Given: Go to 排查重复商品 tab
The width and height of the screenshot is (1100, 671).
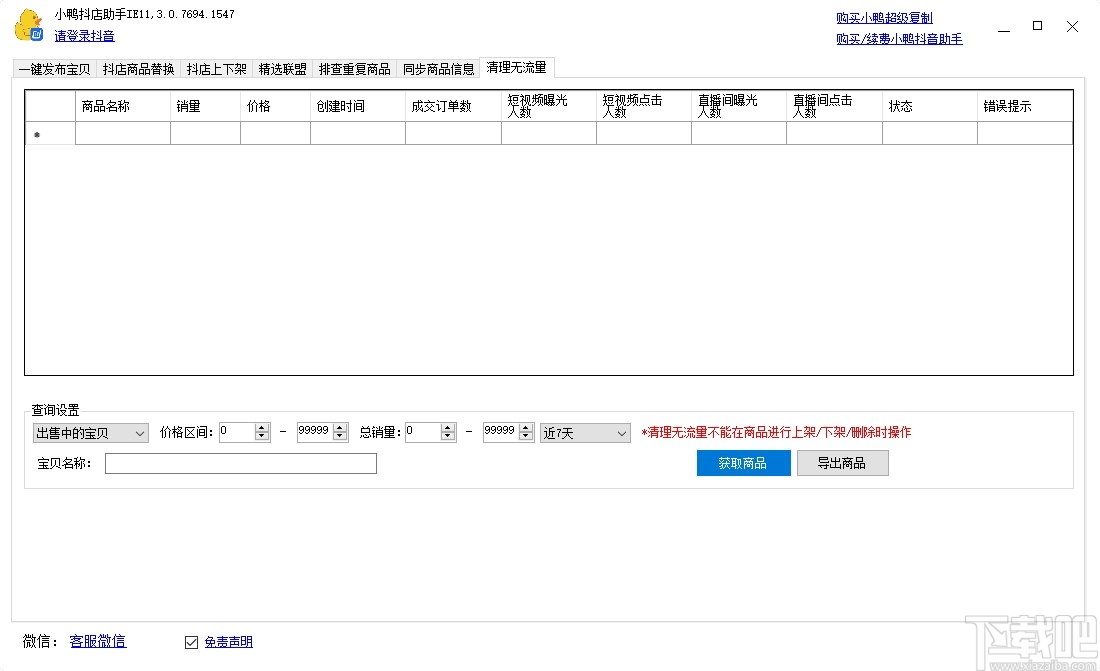Looking at the screenshot, I should click(354, 69).
